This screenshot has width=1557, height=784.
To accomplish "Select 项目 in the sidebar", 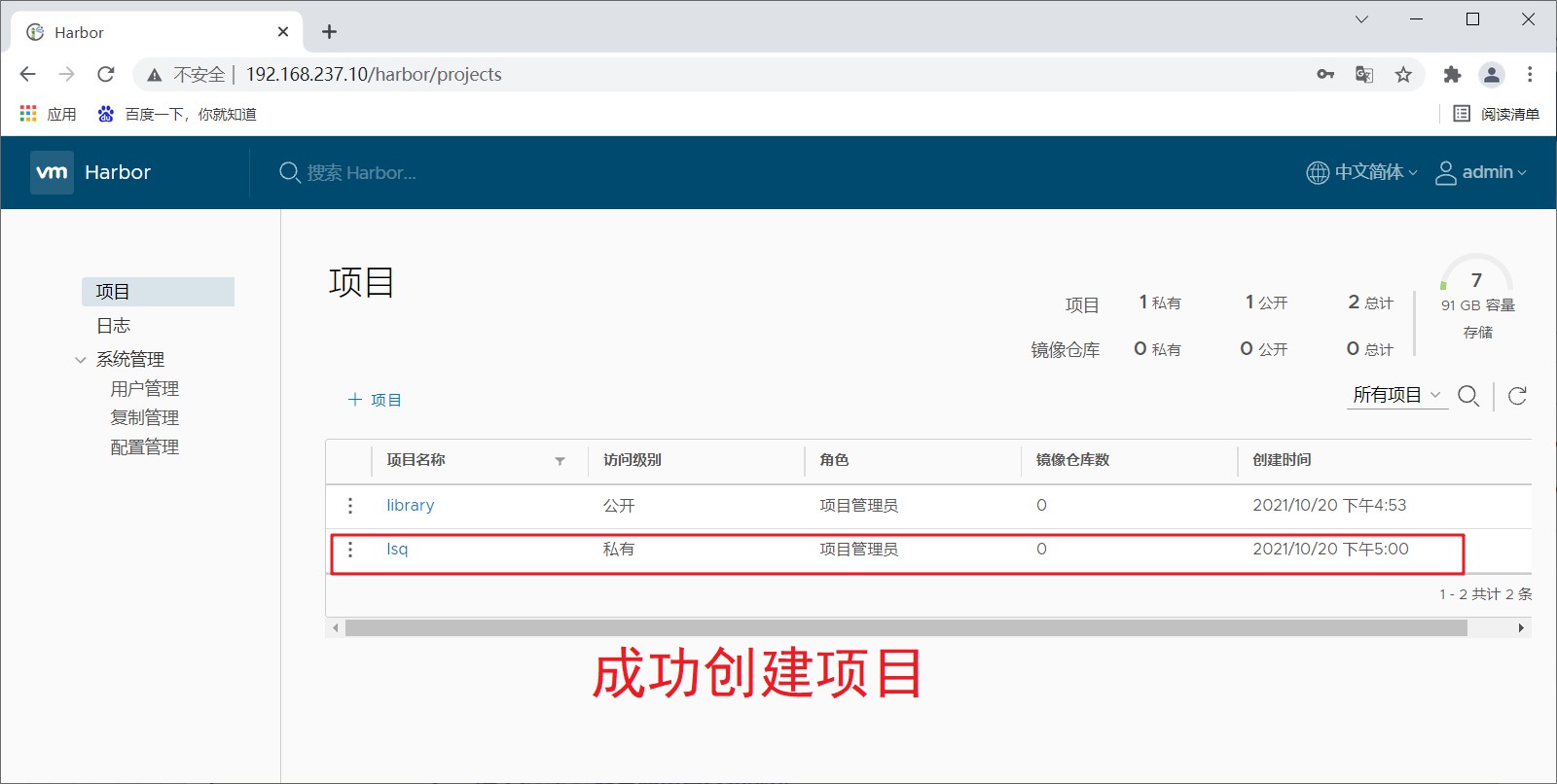I will coord(158,292).
